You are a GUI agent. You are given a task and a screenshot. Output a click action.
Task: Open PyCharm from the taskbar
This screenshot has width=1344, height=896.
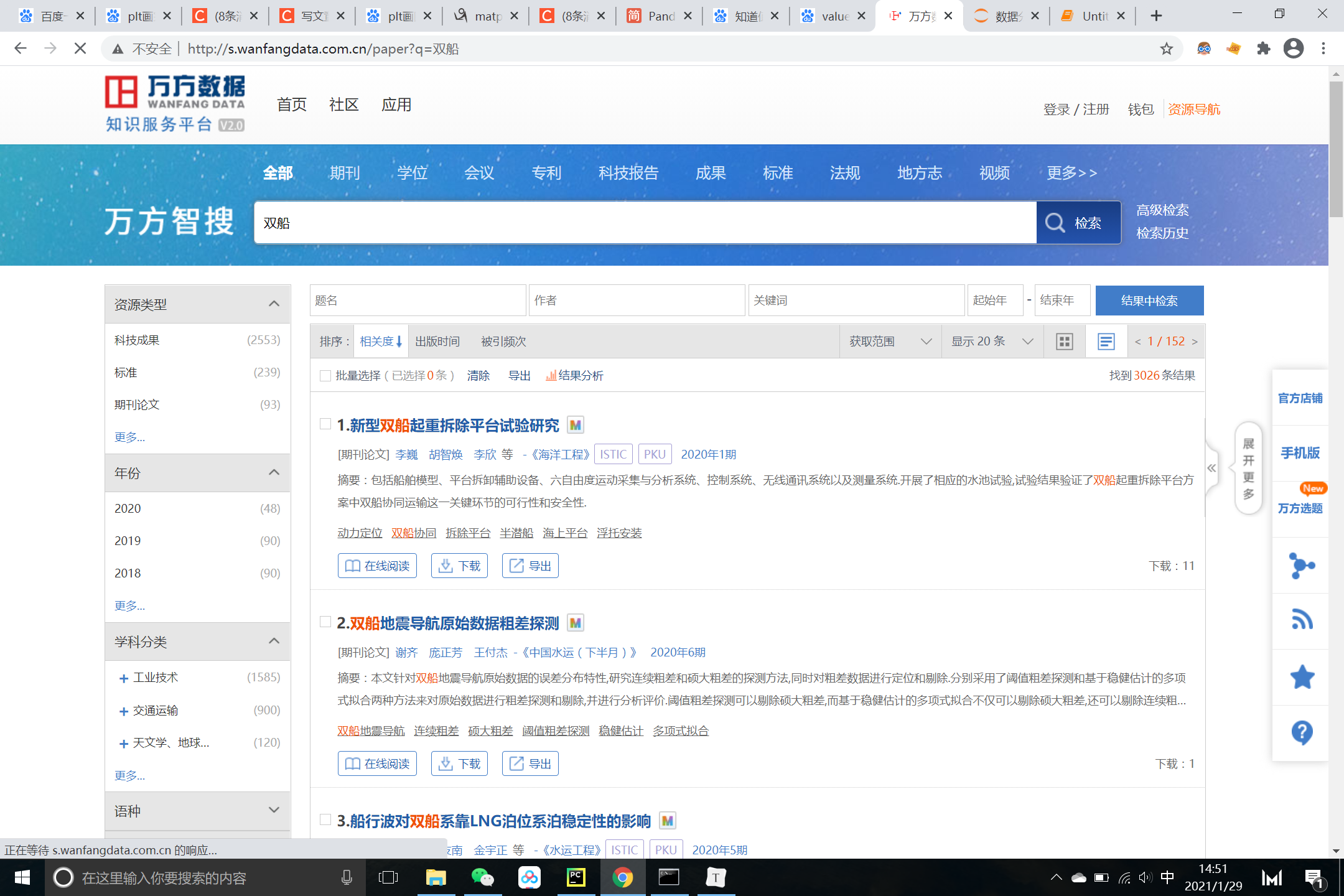(x=576, y=877)
